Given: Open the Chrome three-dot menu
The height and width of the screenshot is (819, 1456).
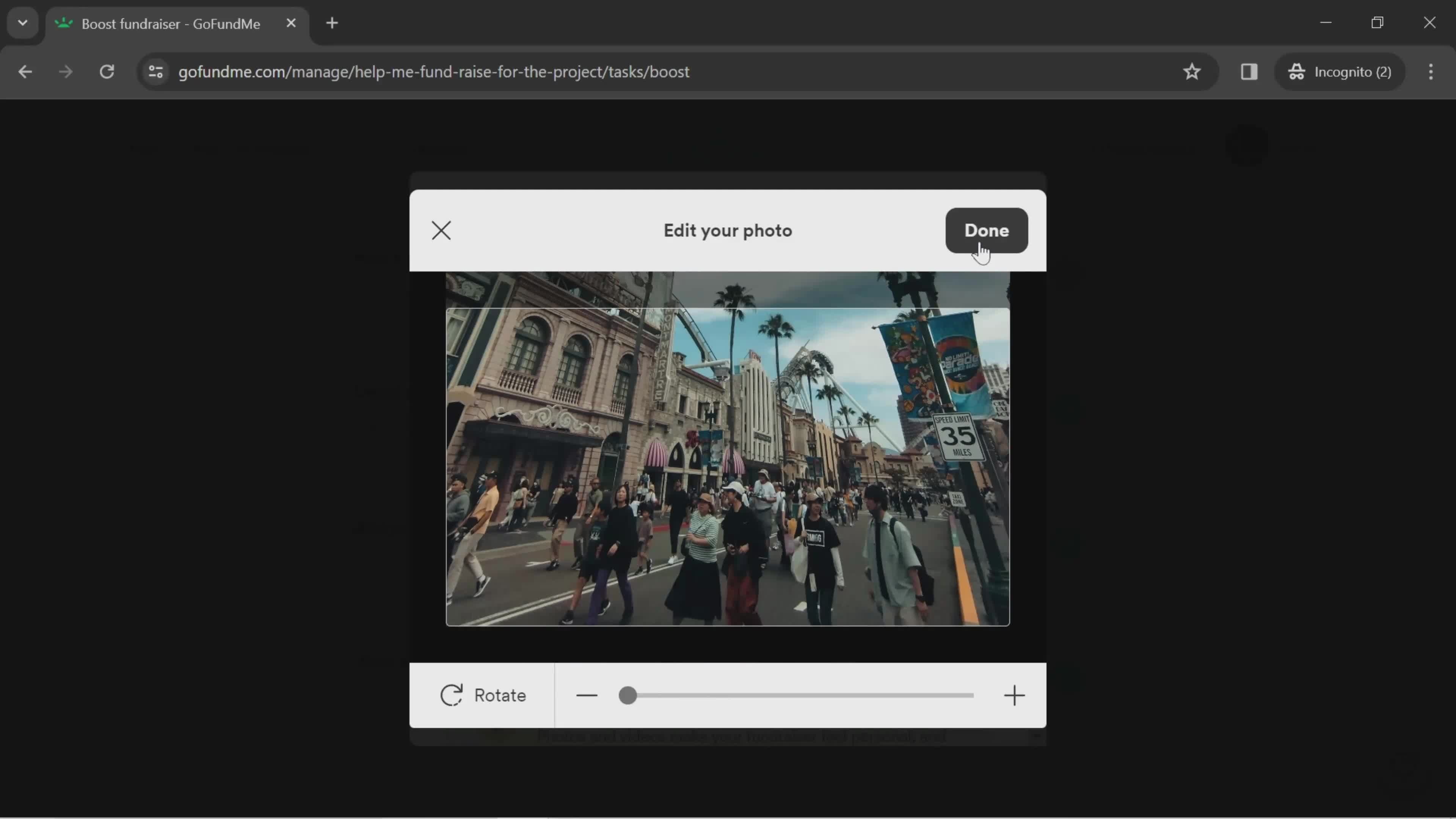Looking at the screenshot, I should [x=1431, y=72].
